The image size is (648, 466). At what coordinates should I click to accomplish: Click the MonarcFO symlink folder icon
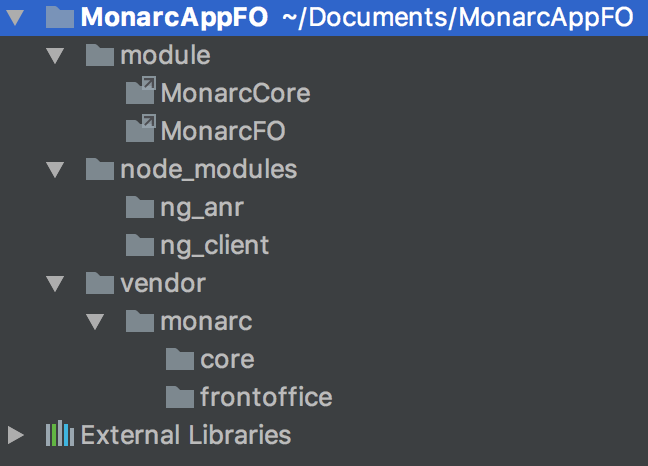(x=141, y=128)
